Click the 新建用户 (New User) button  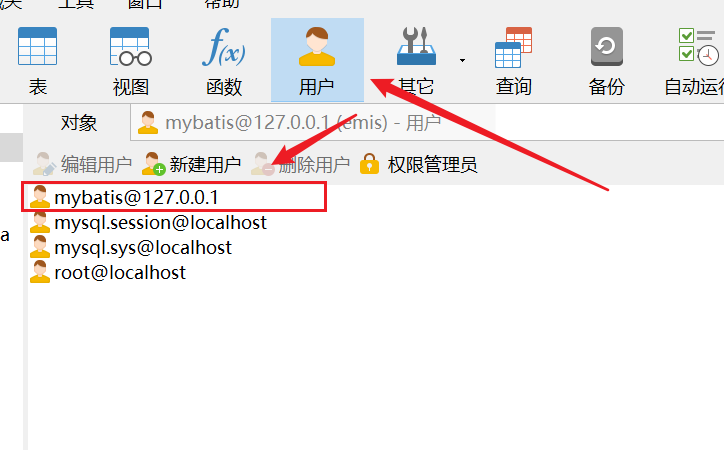coord(191,164)
